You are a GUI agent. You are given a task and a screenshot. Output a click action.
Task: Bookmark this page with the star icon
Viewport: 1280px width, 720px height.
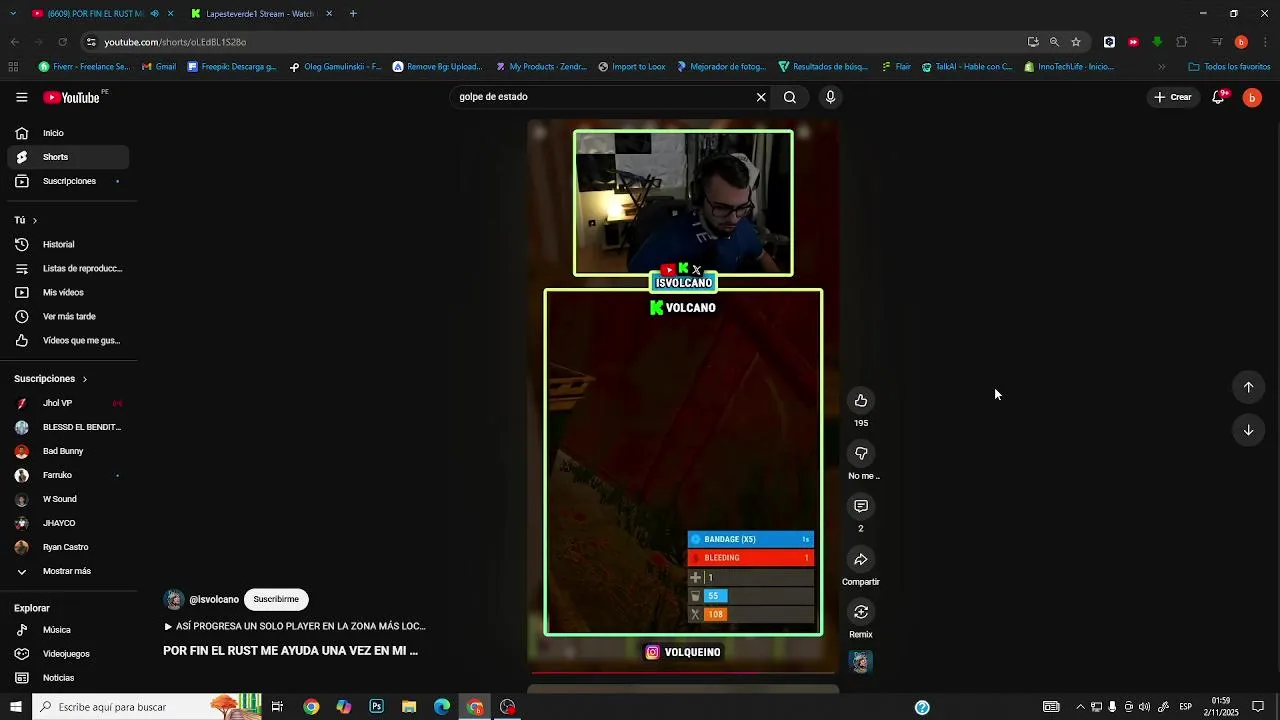click(x=1076, y=42)
